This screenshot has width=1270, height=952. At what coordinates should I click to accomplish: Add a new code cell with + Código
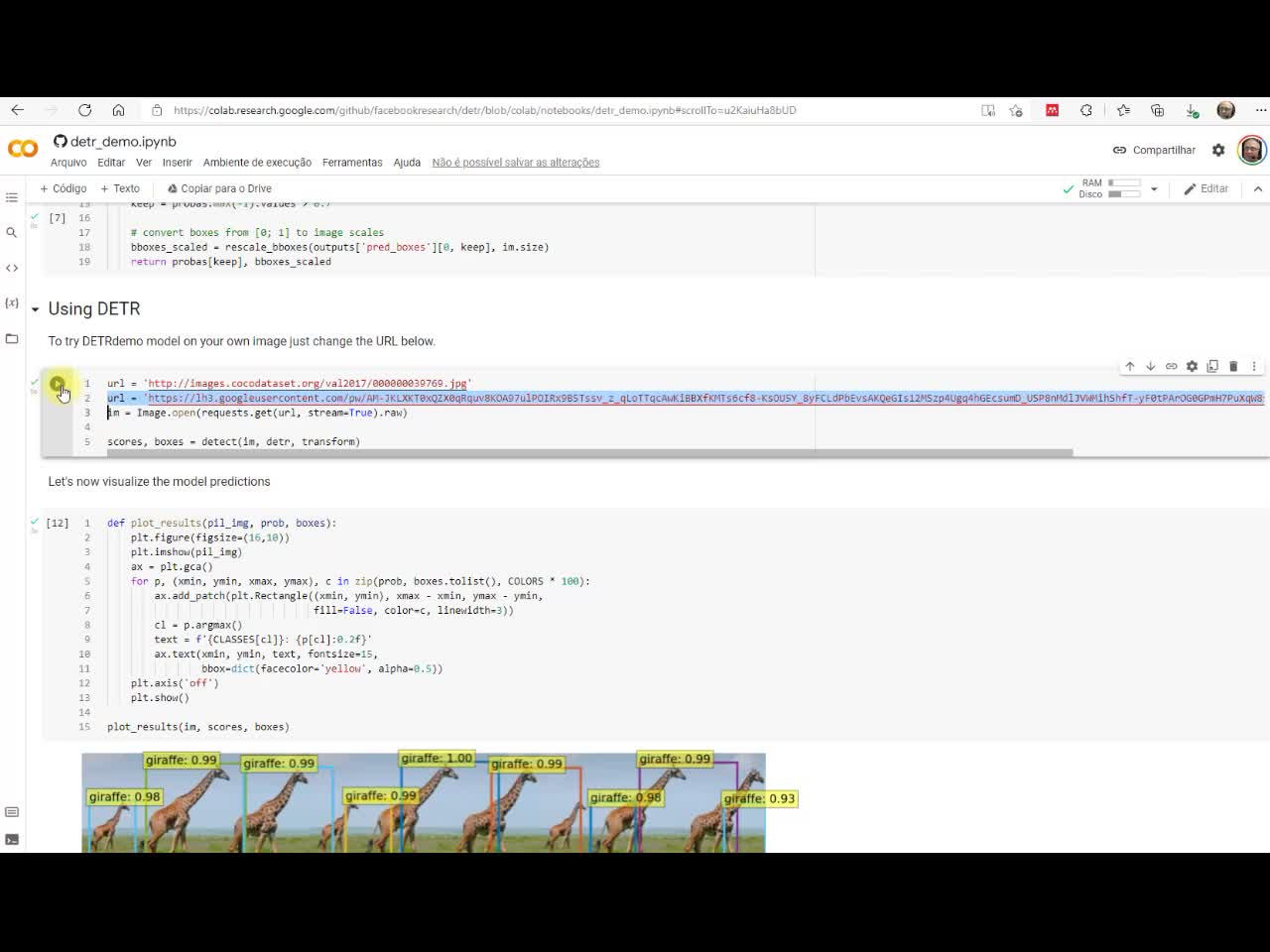coord(63,188)
